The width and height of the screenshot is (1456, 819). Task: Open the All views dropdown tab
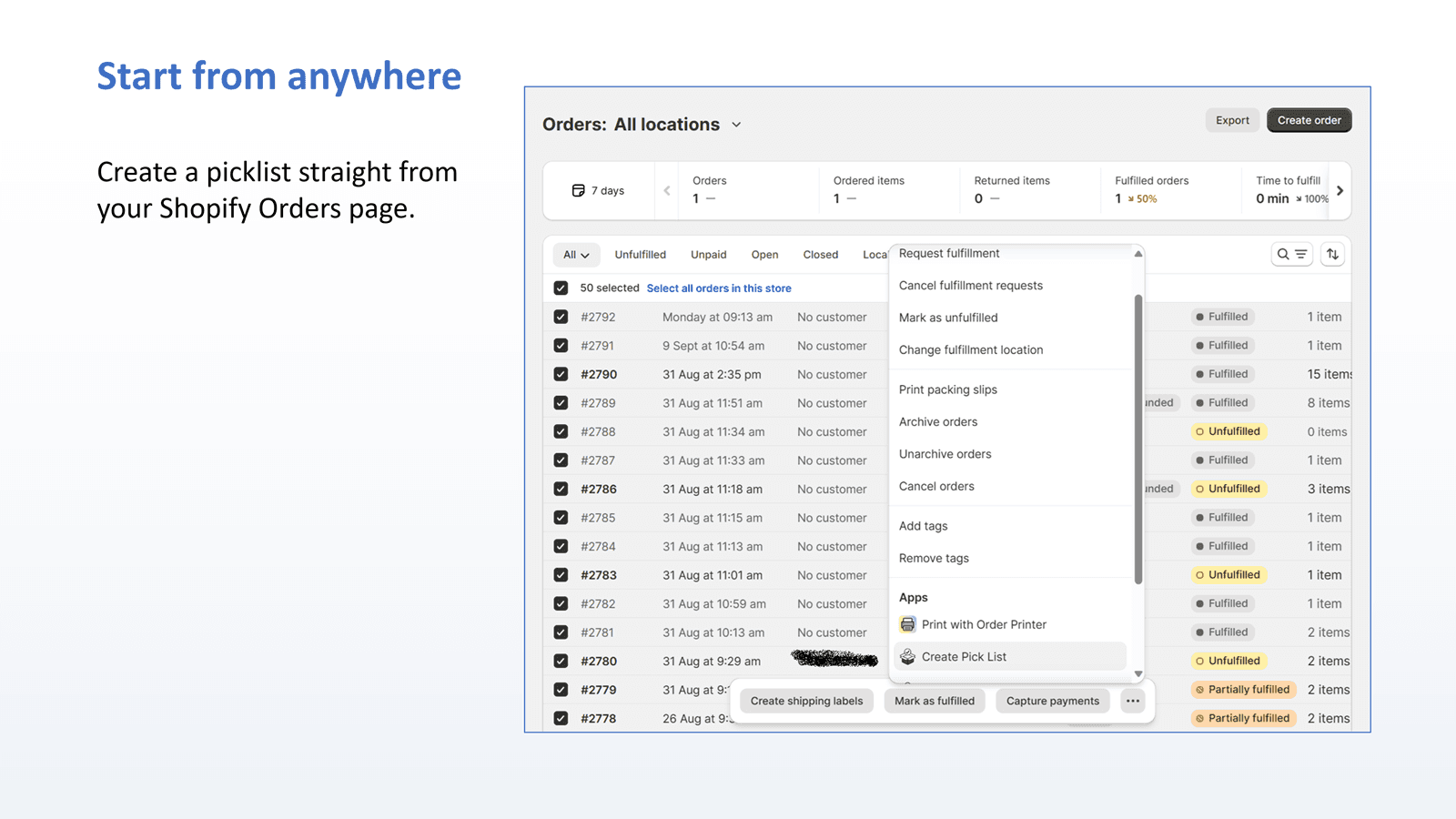click(576, 255)
